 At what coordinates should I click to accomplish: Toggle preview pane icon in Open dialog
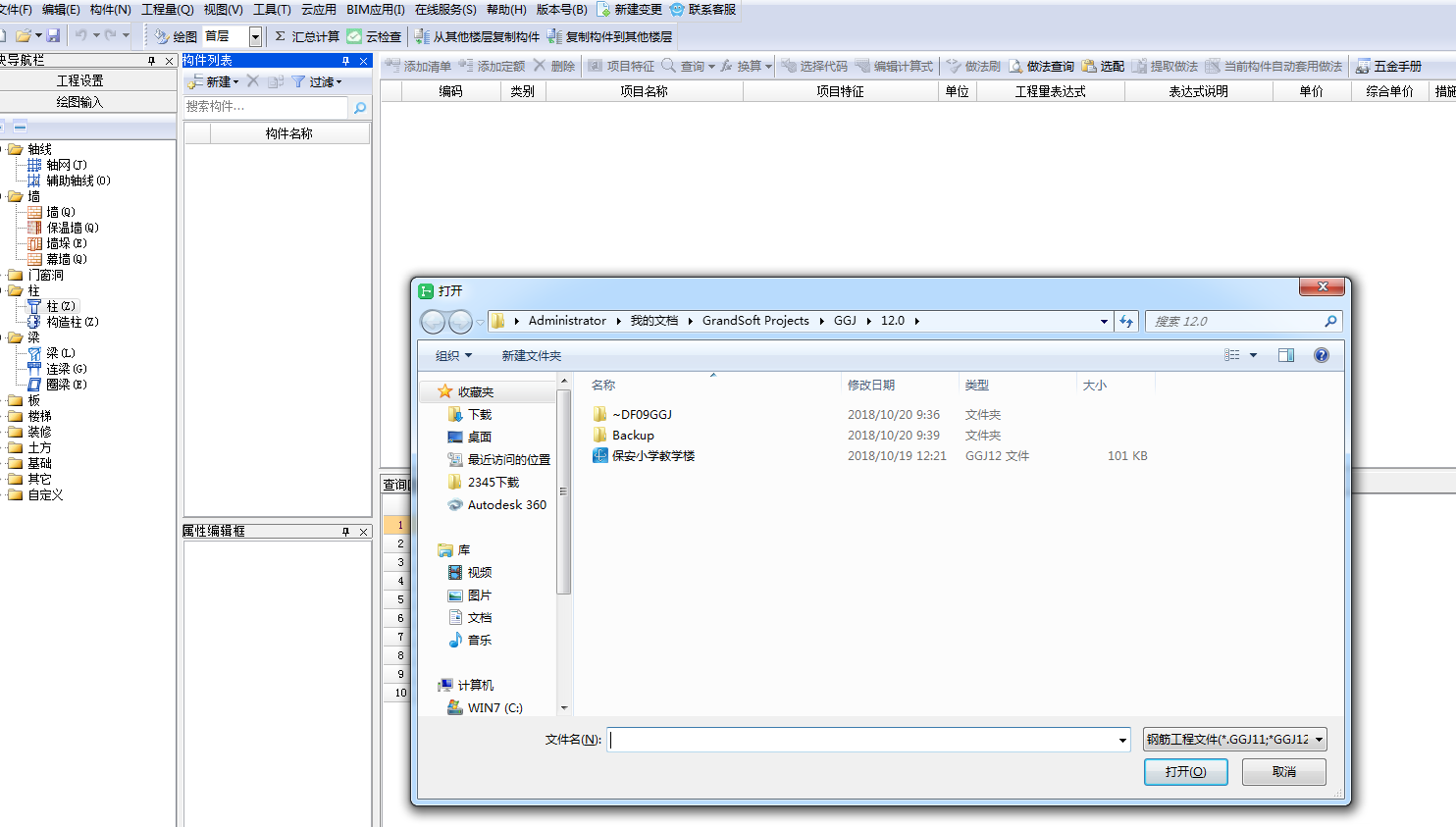point(1286,355)
